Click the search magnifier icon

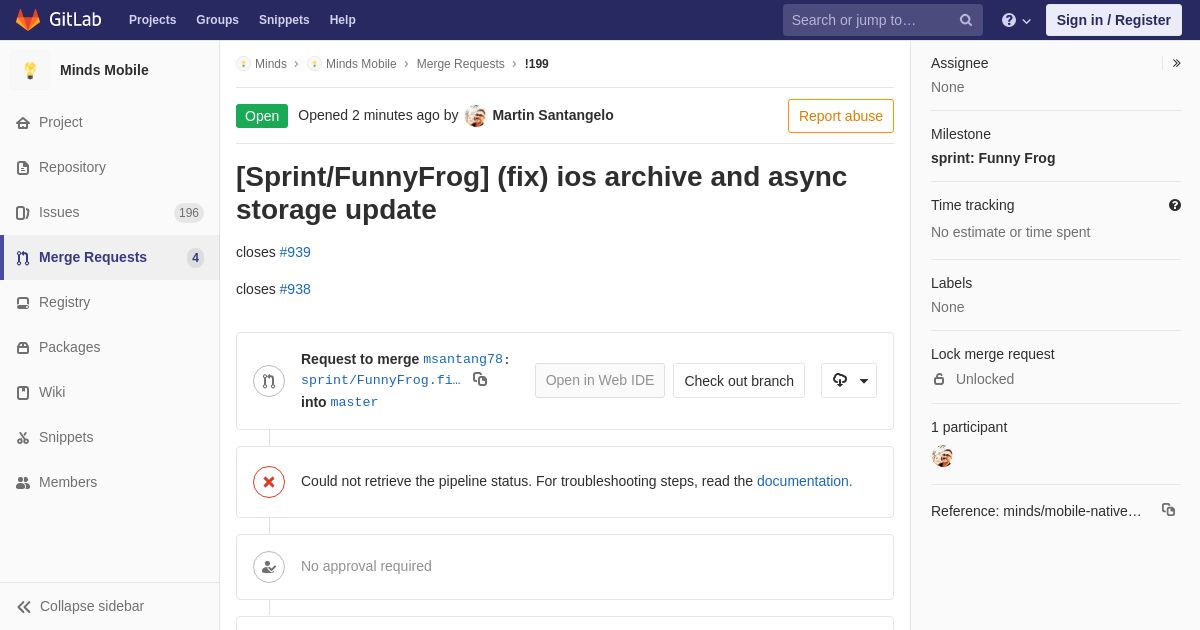(966, 20)
